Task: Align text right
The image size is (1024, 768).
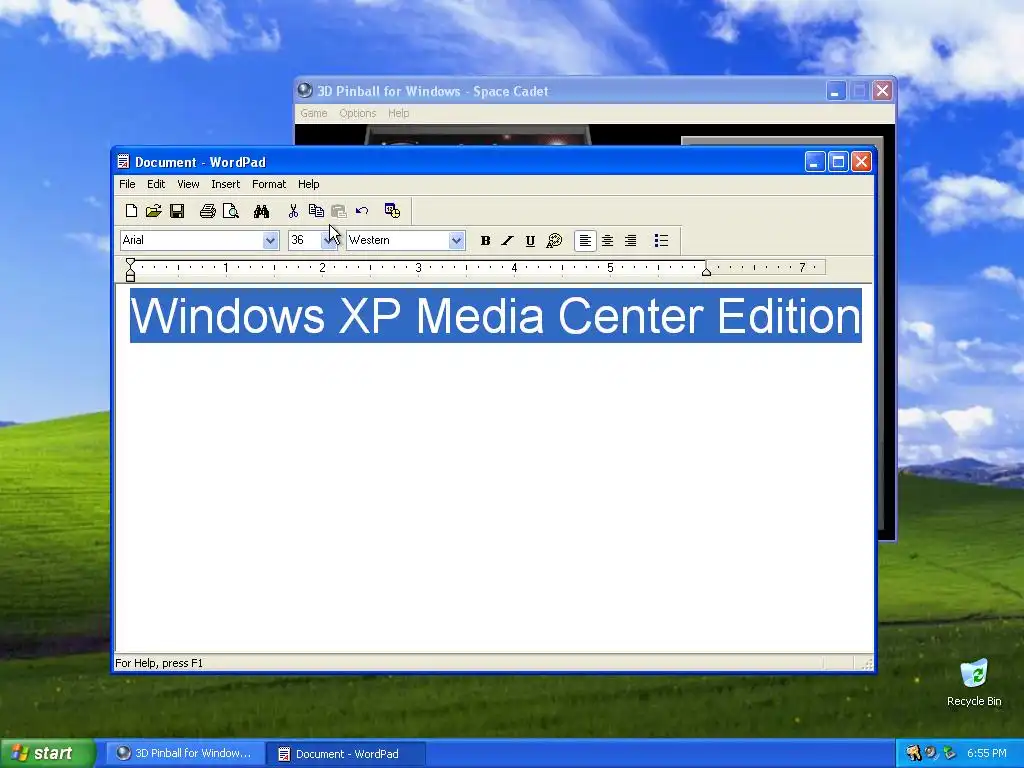Action: tap(630, 241)
